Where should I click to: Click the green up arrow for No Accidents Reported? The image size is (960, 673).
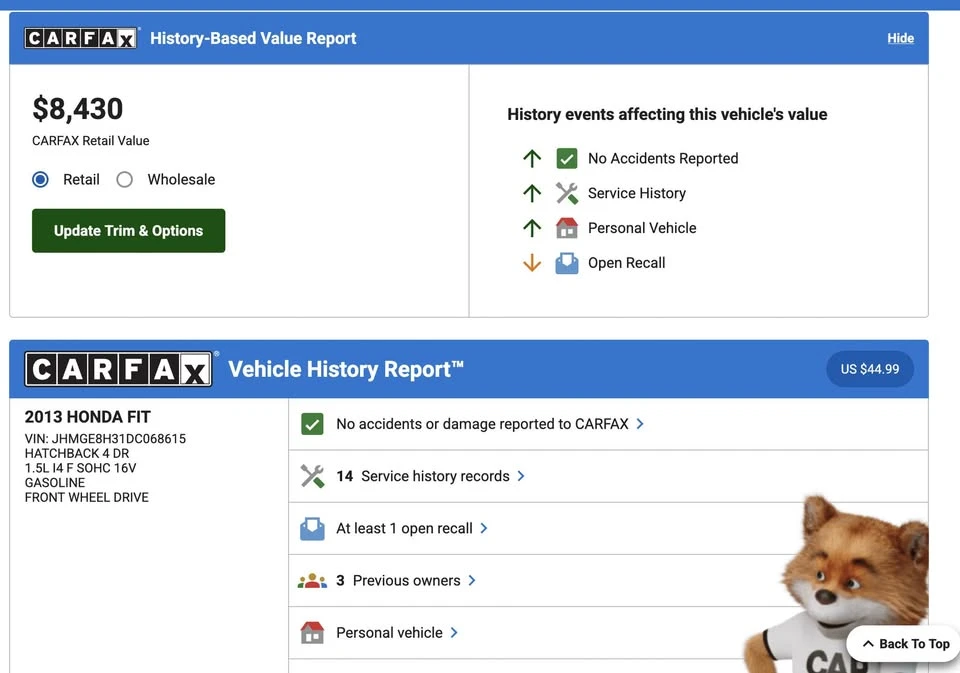(532, 159)
